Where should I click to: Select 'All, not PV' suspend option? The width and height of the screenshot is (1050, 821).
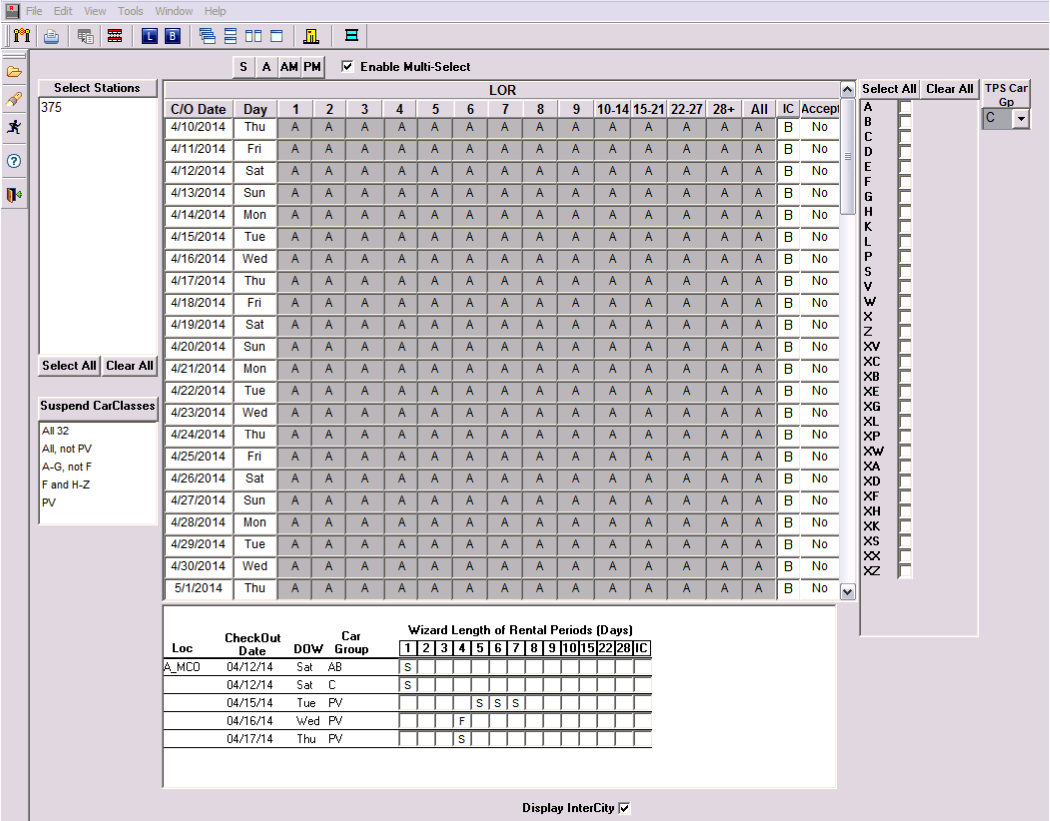67,449
